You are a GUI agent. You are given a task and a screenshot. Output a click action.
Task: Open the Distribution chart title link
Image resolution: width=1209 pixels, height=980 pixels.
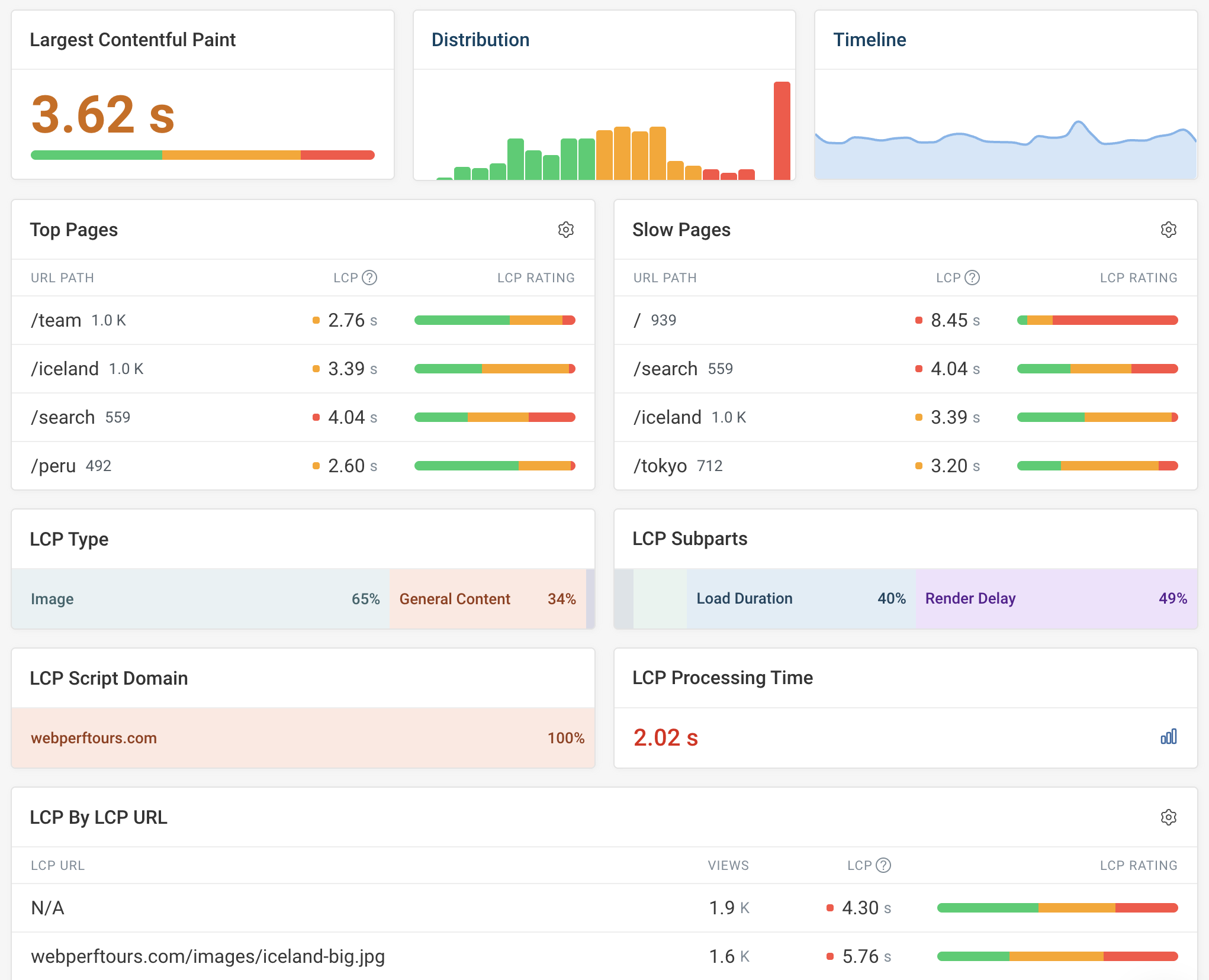click(480, 40)
